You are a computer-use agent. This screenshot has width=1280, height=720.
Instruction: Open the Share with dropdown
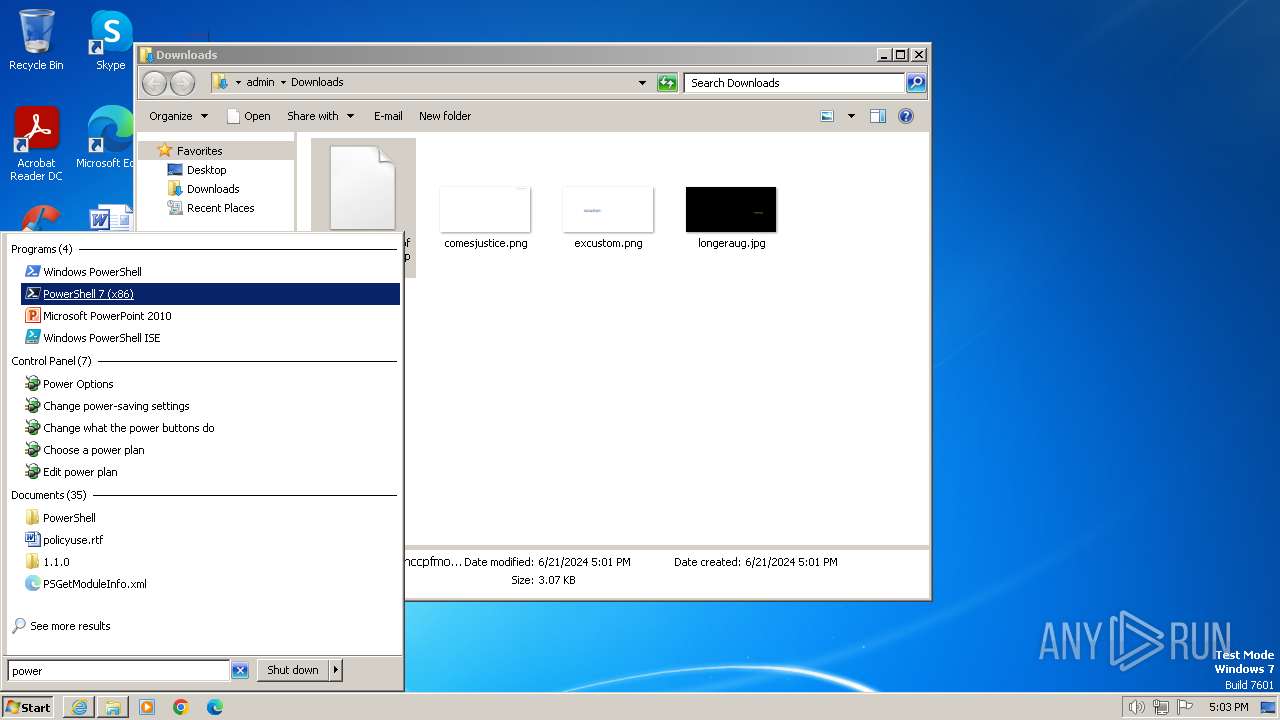click(319, 116)
